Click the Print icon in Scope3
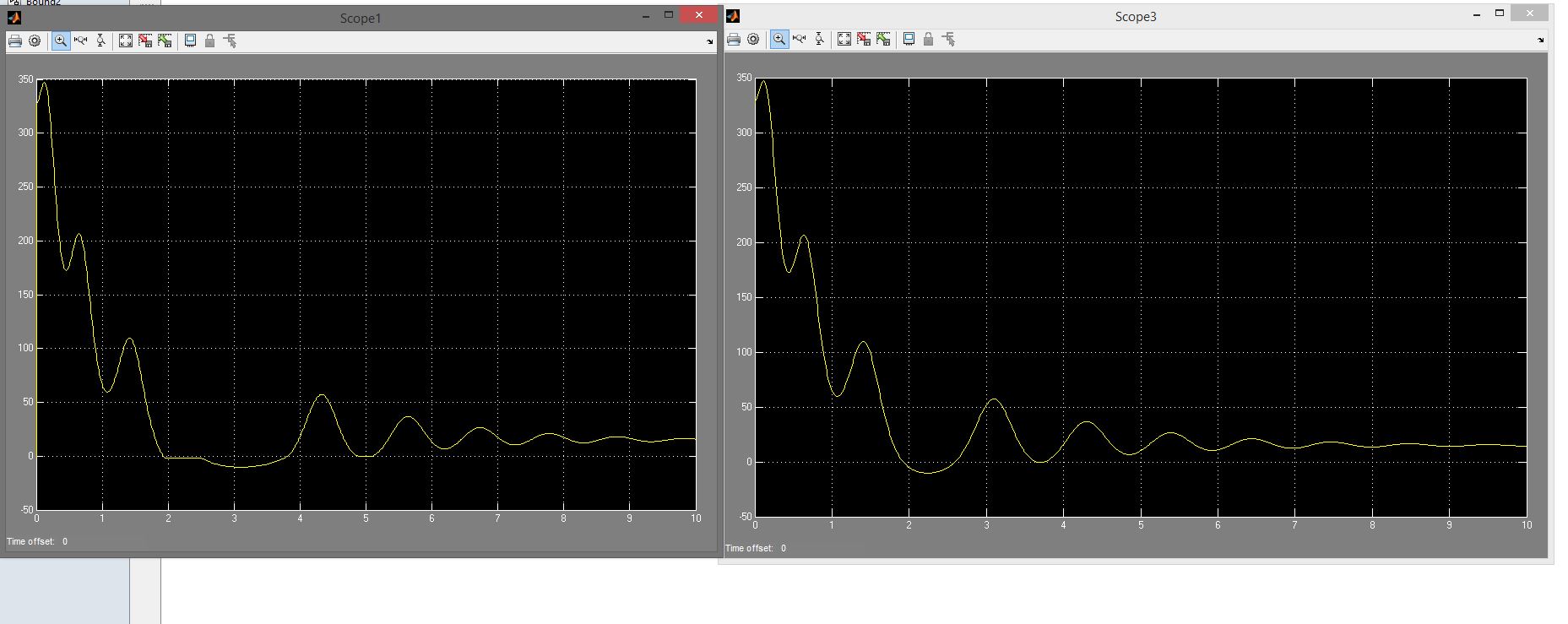The image size is (1568, 624). coord(734,39)
